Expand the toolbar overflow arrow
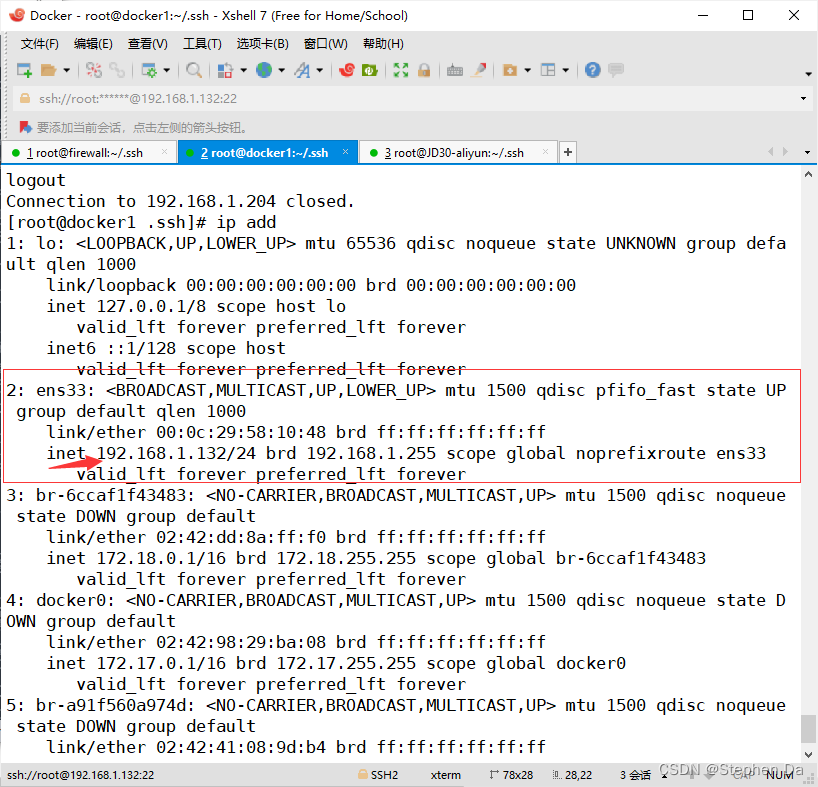 pos(808,74)
